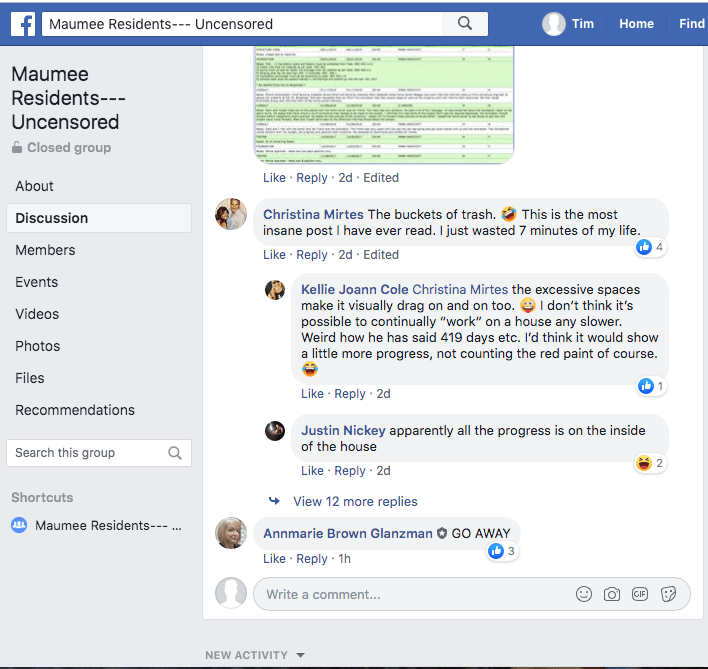Reply to Kellie Joann Cole's comment
Image resolution: width=708 pixels, height=669 pixels.
click(x=350, y=394)
